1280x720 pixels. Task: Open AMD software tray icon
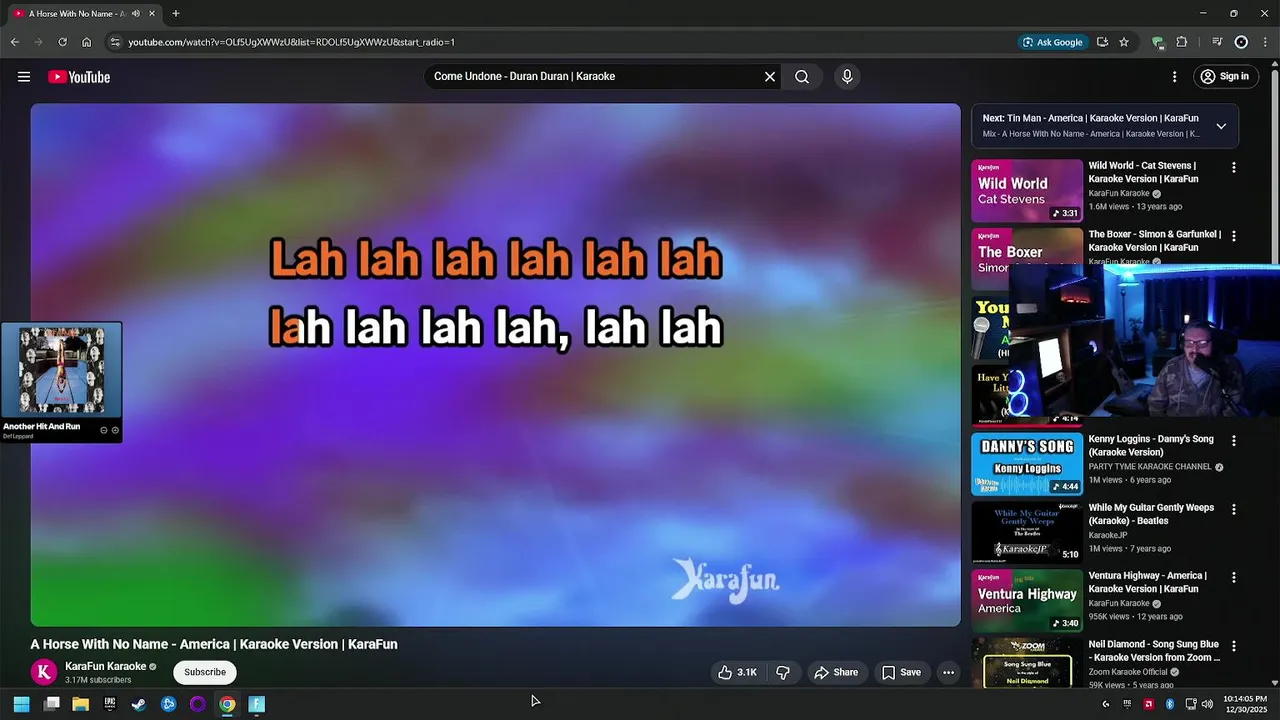pyautogui.click(x=1148, y=704)
